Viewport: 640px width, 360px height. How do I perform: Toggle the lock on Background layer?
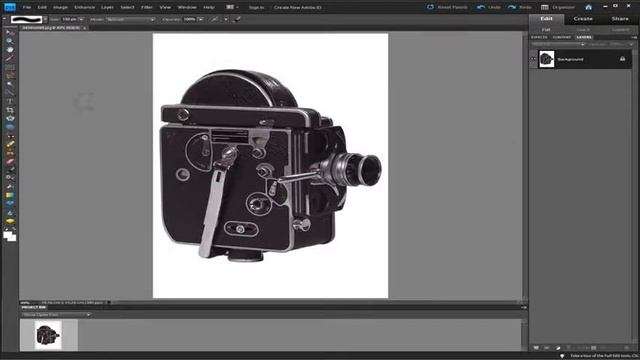tap(622, 59)
